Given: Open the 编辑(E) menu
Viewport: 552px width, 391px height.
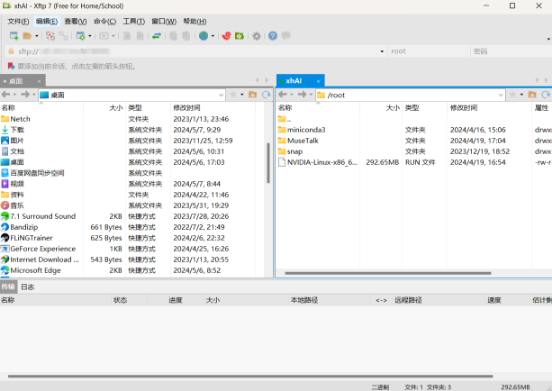Looking at the screenshot, I should pyautogui.click(x=47, y=21).
